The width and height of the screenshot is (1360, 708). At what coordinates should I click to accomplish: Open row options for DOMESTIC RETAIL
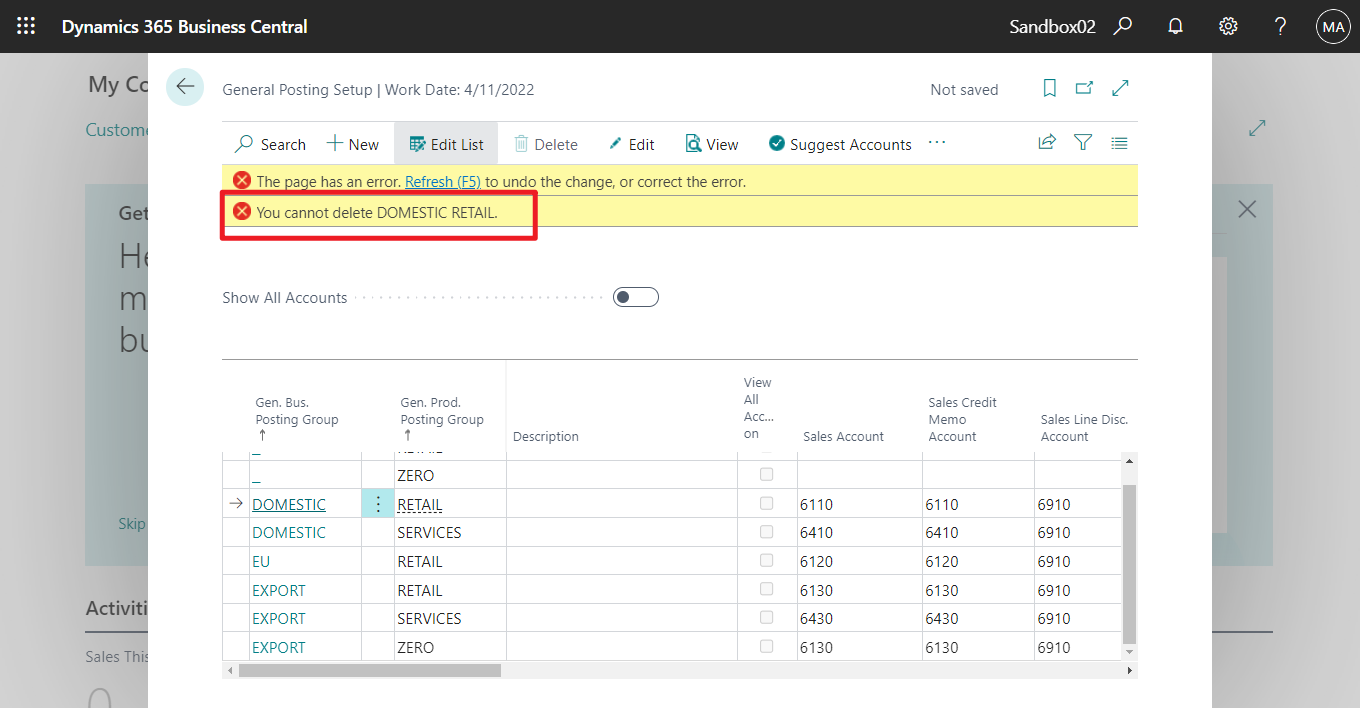point(378,504)
